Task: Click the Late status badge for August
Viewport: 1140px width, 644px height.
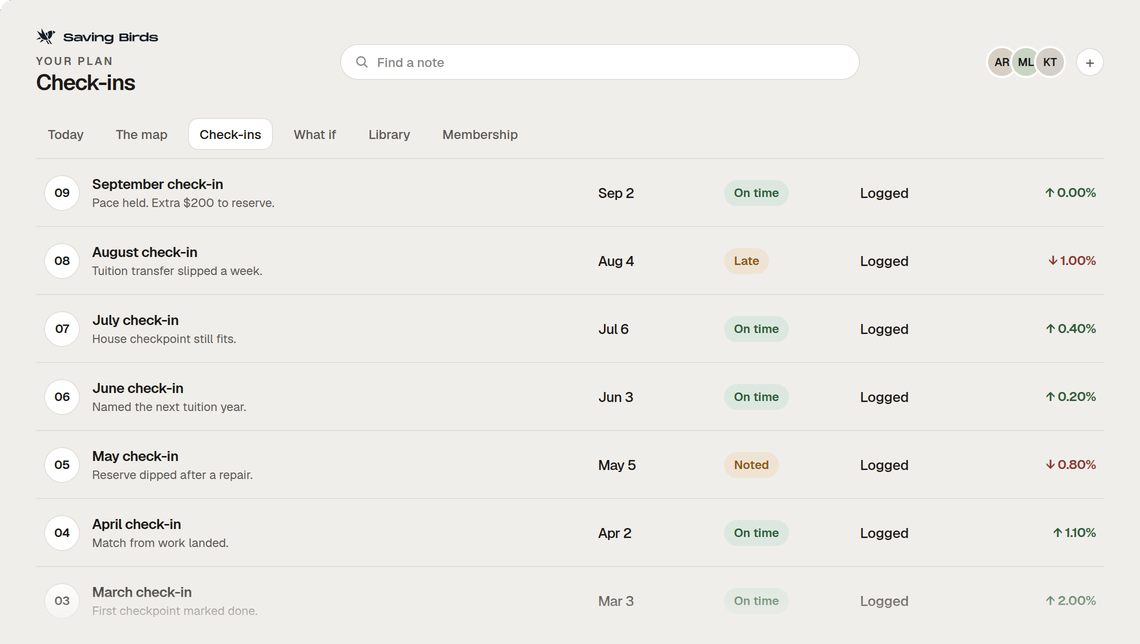Action: 746,261
